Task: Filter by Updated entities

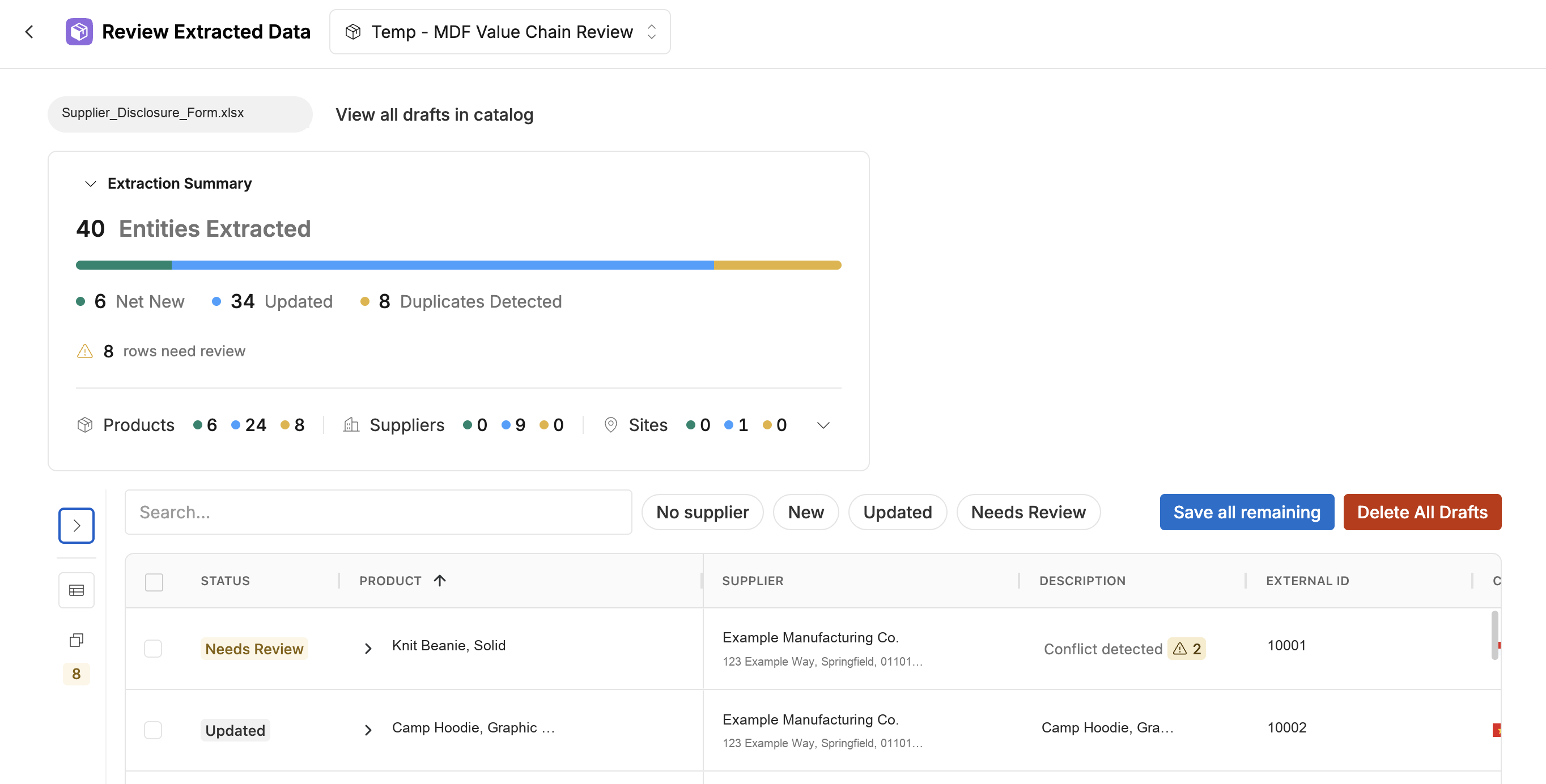Action: coord(897,512)
